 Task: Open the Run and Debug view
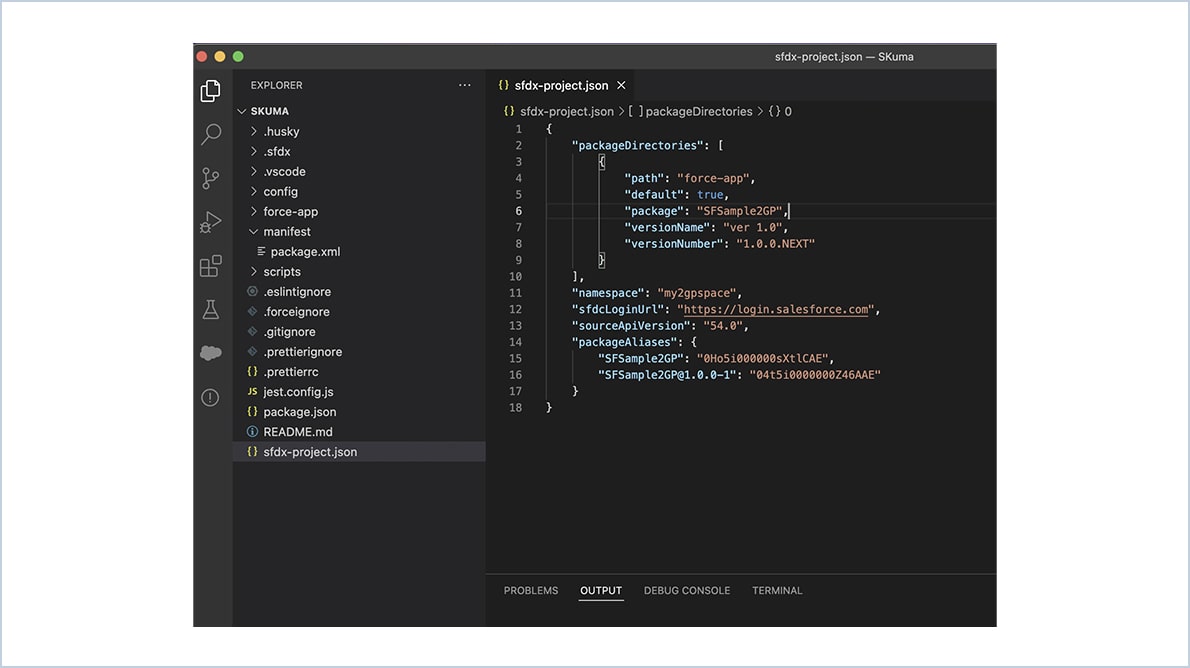tap(211, 221)
